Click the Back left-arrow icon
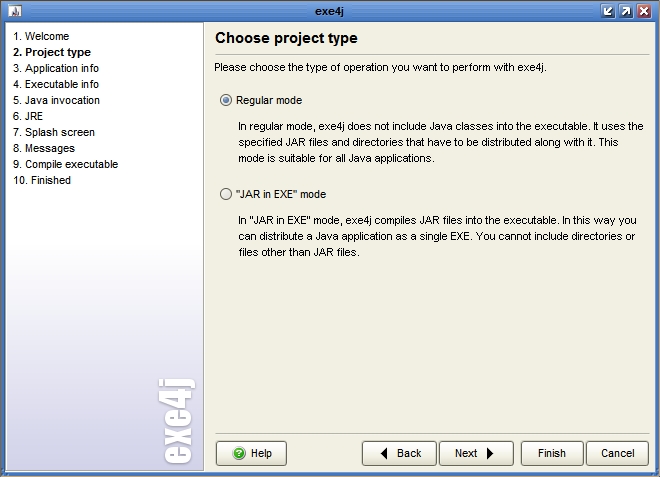Viewport: 660px width, 477px height. pos(385,453)
